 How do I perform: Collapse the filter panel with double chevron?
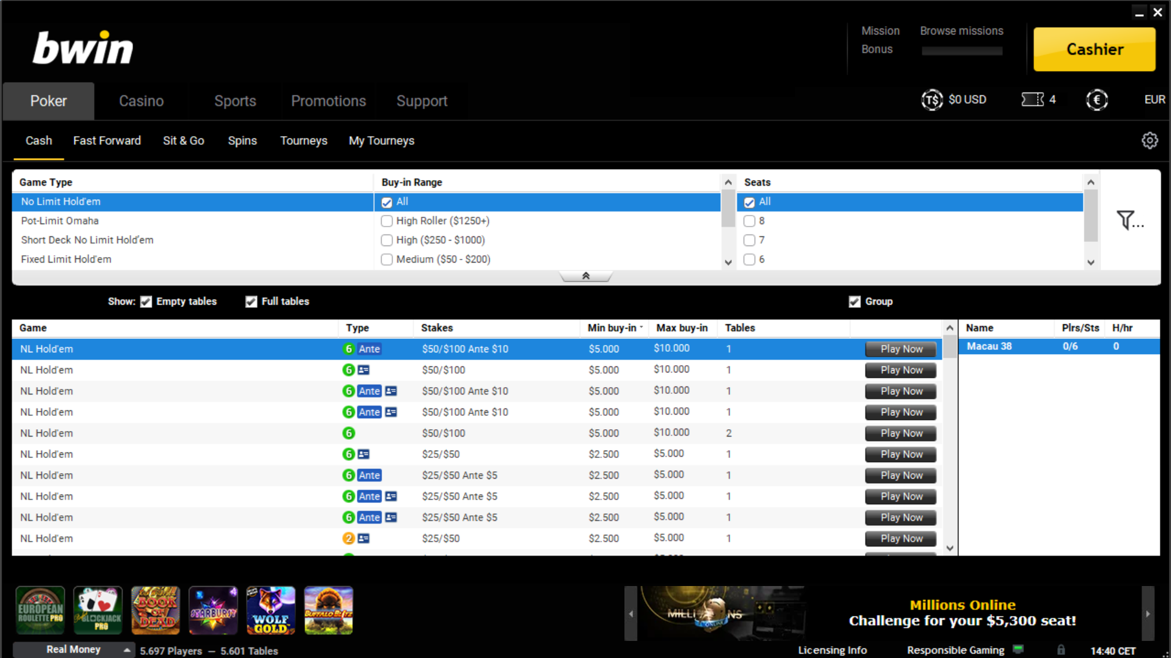(x=585, y=276)
